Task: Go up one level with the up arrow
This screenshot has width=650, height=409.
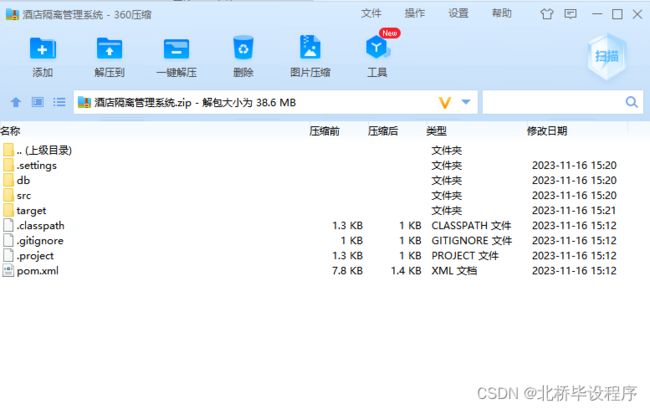Action: click(x=16, y=102)
